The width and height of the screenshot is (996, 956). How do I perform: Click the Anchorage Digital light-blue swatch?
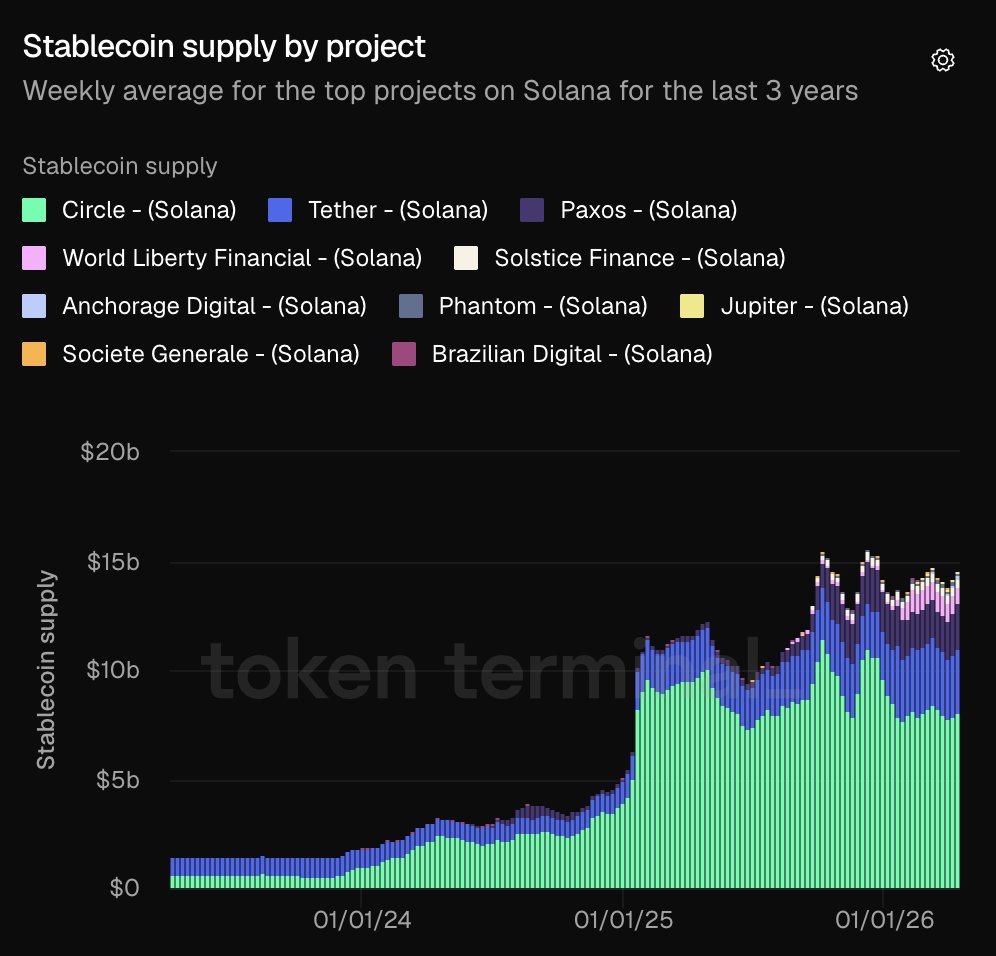click(35, 306)
